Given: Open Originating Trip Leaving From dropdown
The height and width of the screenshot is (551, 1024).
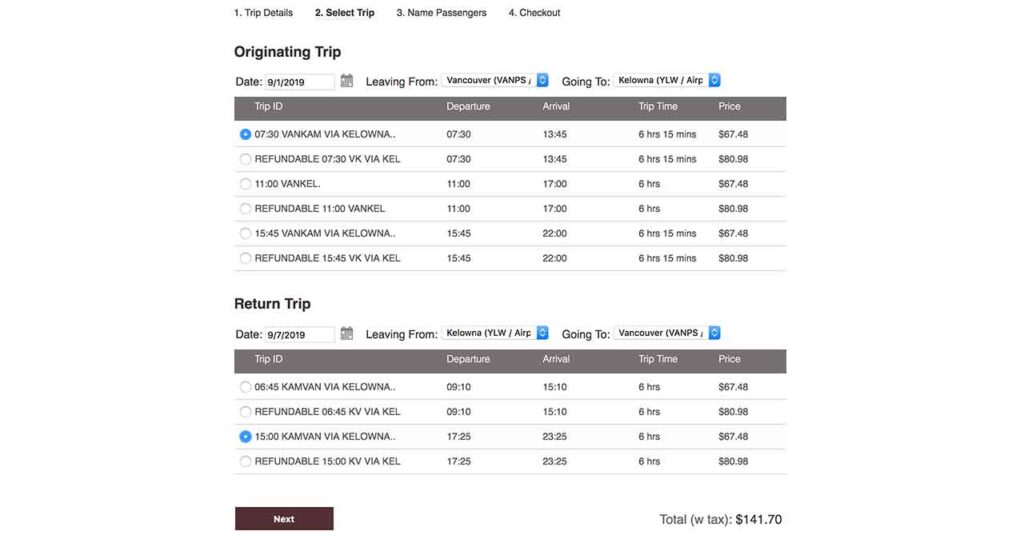Looking at the screenshot, I should point(496,80).
